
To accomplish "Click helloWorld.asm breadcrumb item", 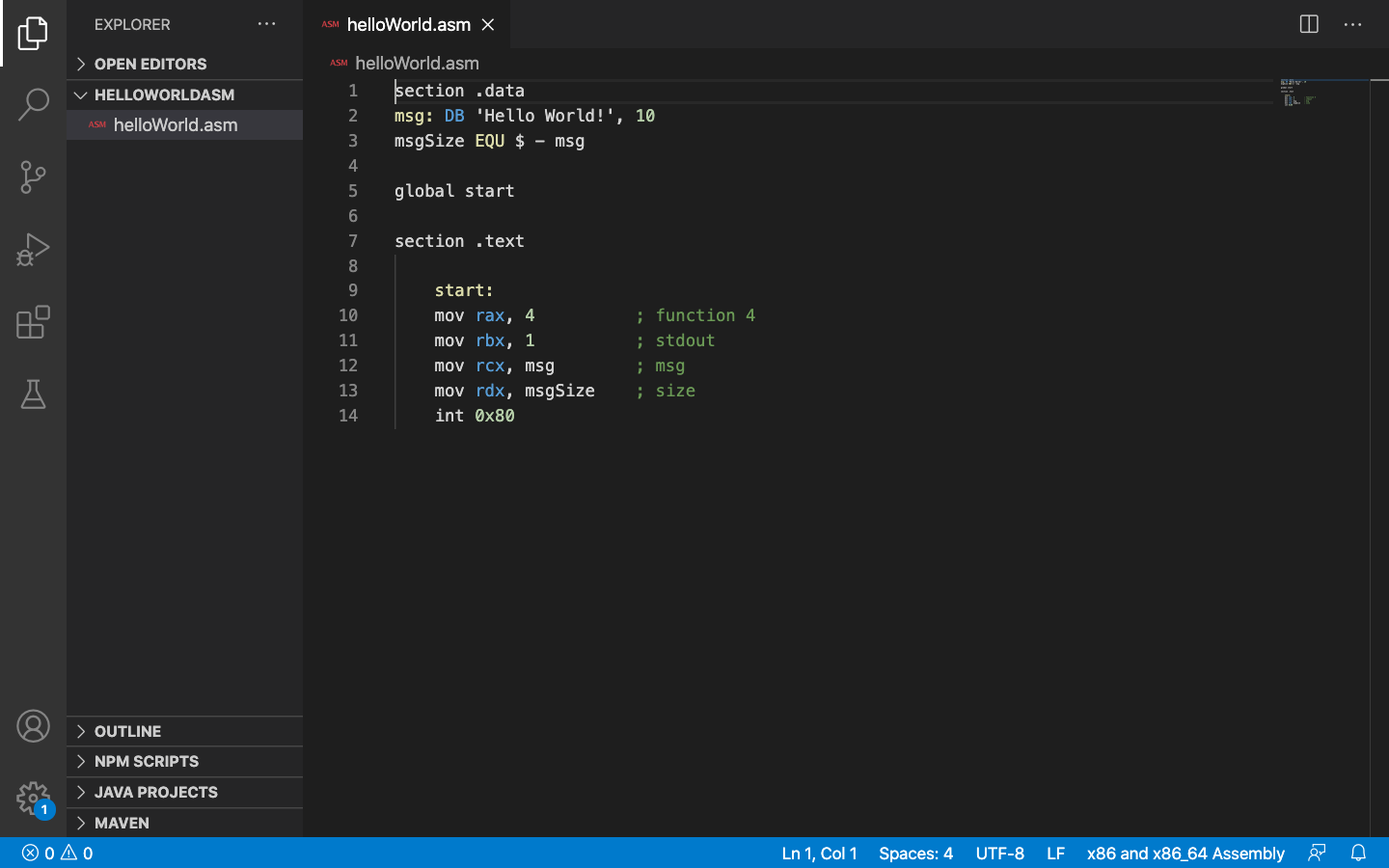I will pyautogui.click(x=417, y=63).
